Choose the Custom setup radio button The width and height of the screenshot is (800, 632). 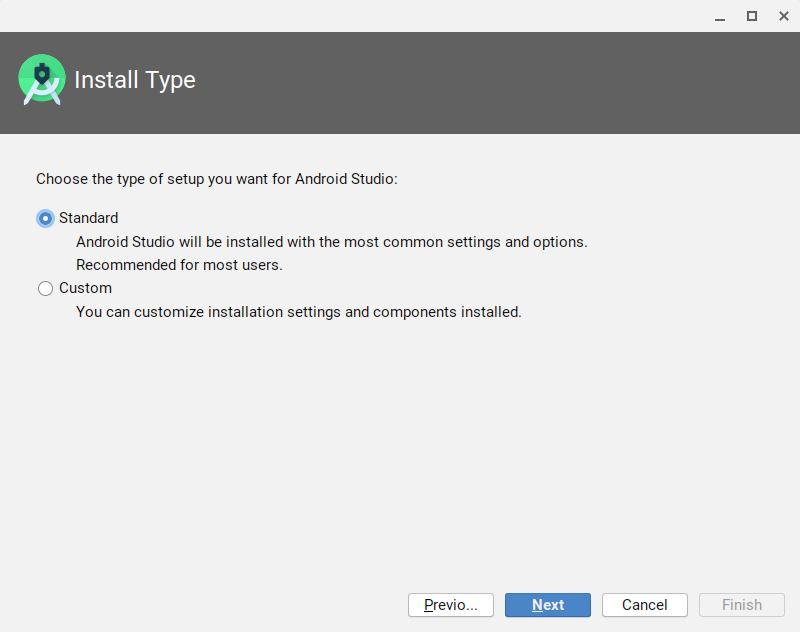coord(45,288)
